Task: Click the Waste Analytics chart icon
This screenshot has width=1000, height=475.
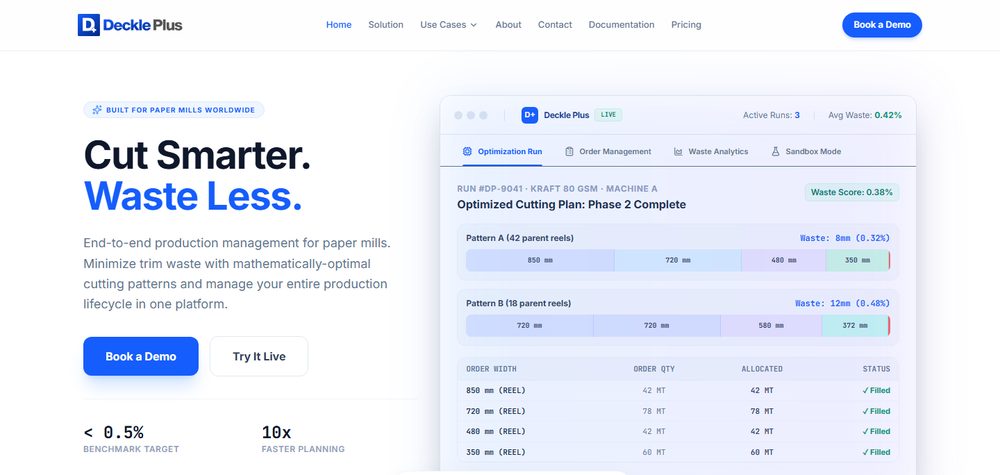Action: tap(678, 152)
